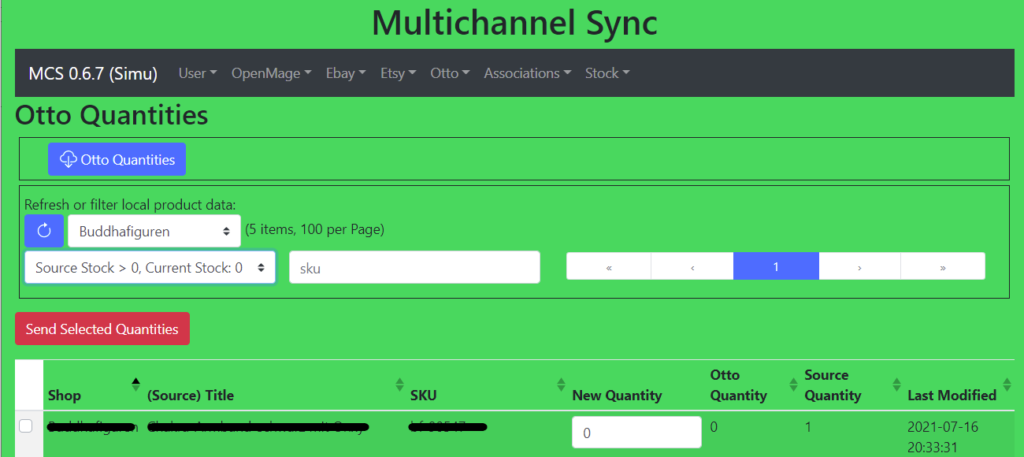1024x457 pixels.
Task: Download Otto Quantities from the cloud
Action: click(x=117, y=159)
